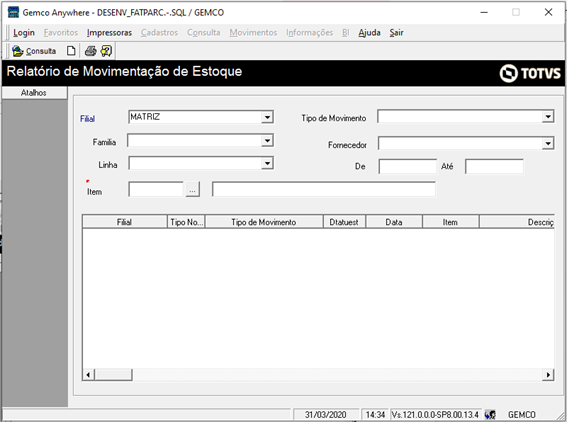Image resolution: width=567 pixels, height=422 pixels.
Task: Expand the Tipo de Movimento dropdown
Action: 548,116
